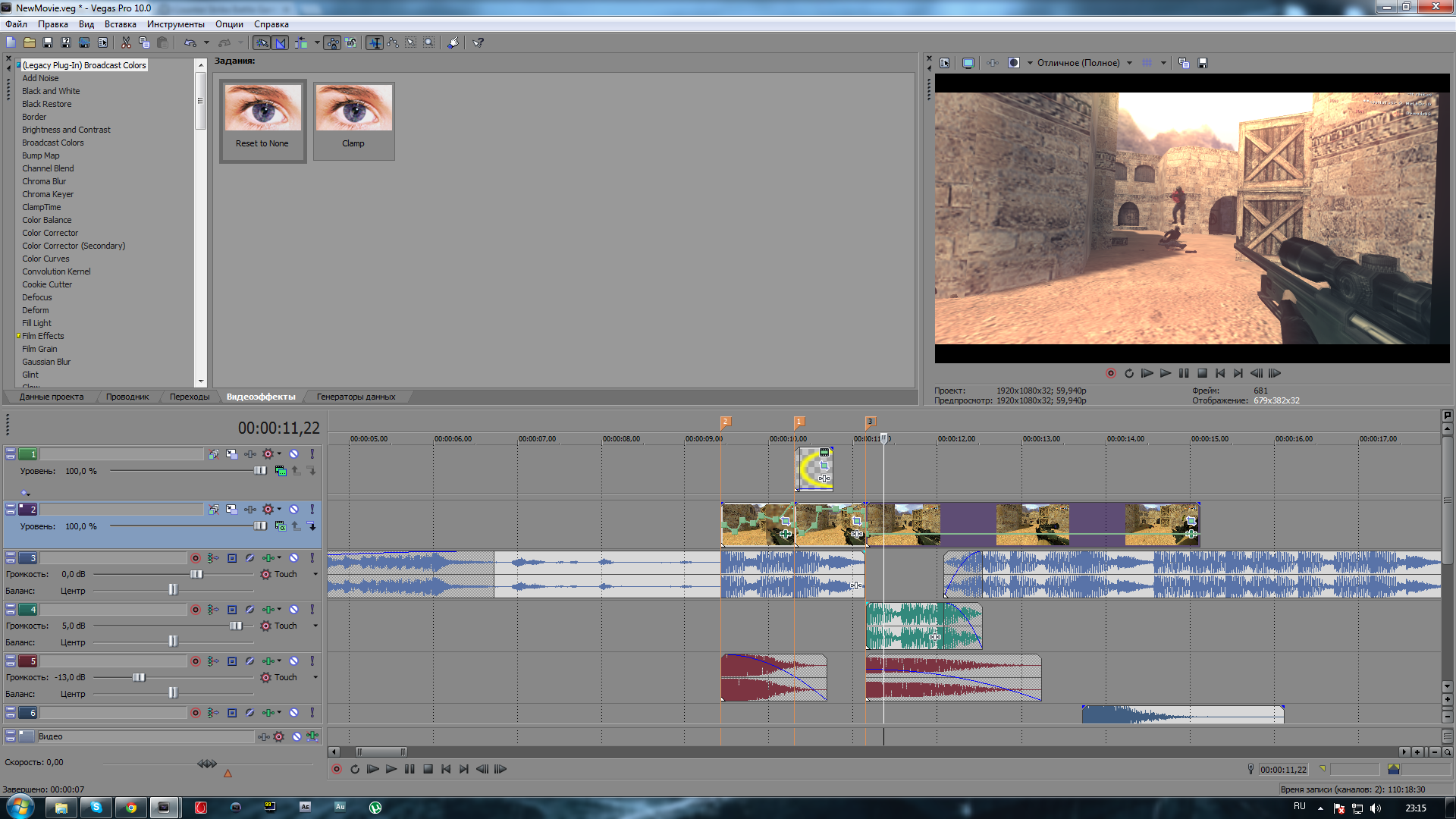
Task: Toggle Automatic Crossfades in the toolbar
Action: click(x=281, y=43)
